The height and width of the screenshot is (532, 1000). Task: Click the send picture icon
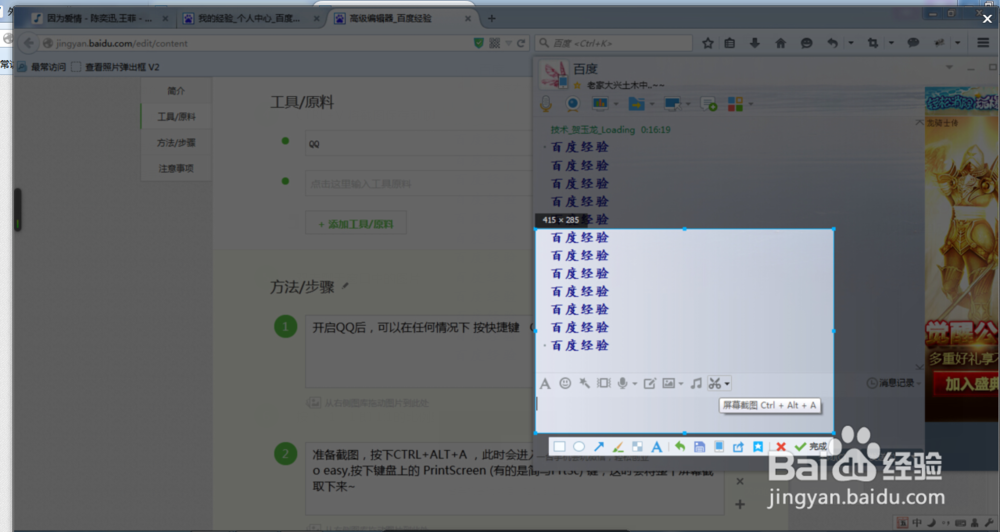pos(668,383)
